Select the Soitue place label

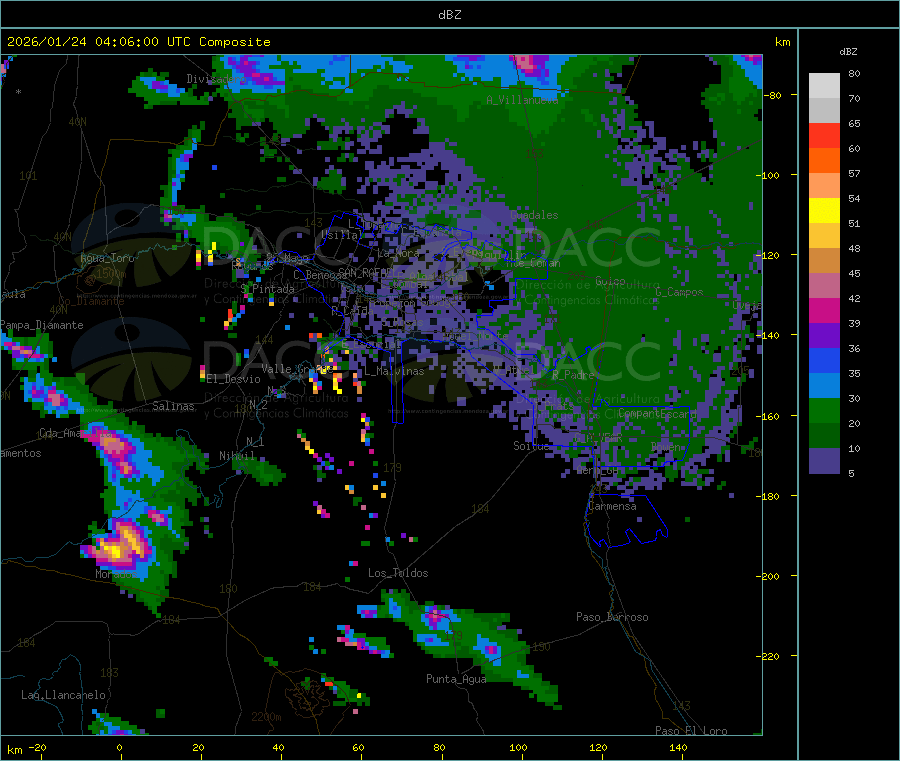pyautogui.click(x=531, y=446)
